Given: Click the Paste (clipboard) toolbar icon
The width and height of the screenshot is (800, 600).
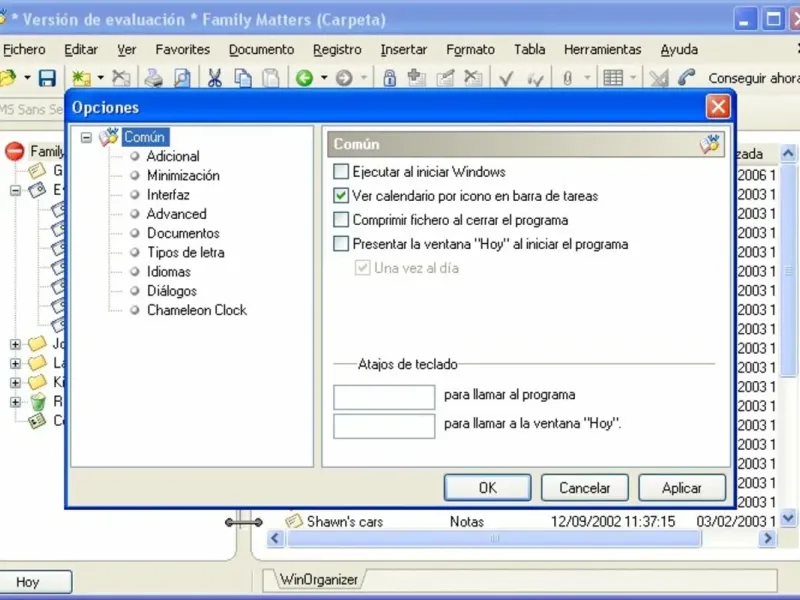Looking at the screenshot, I should point(271,78).
